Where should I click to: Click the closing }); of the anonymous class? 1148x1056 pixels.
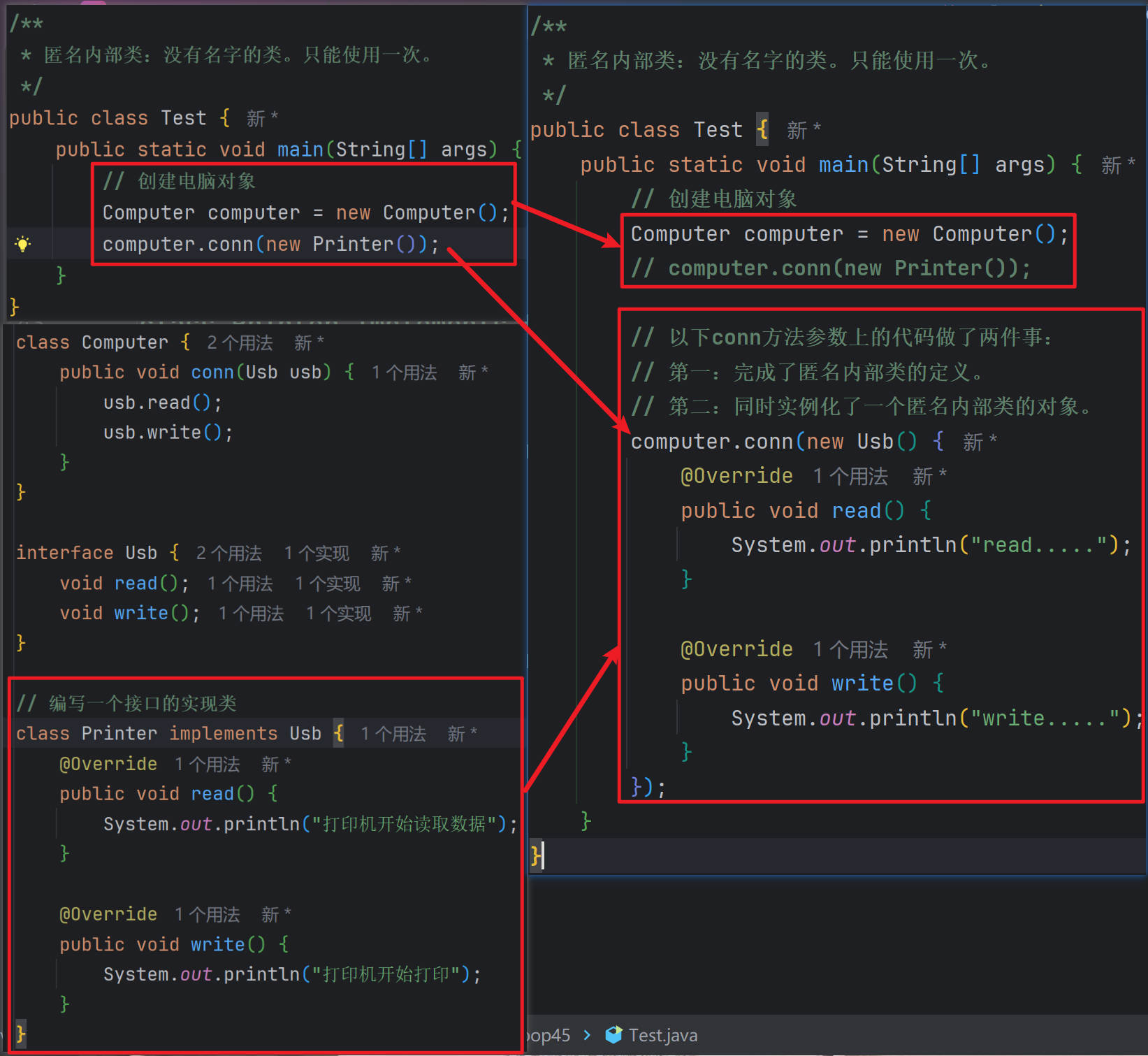[648, 787]
